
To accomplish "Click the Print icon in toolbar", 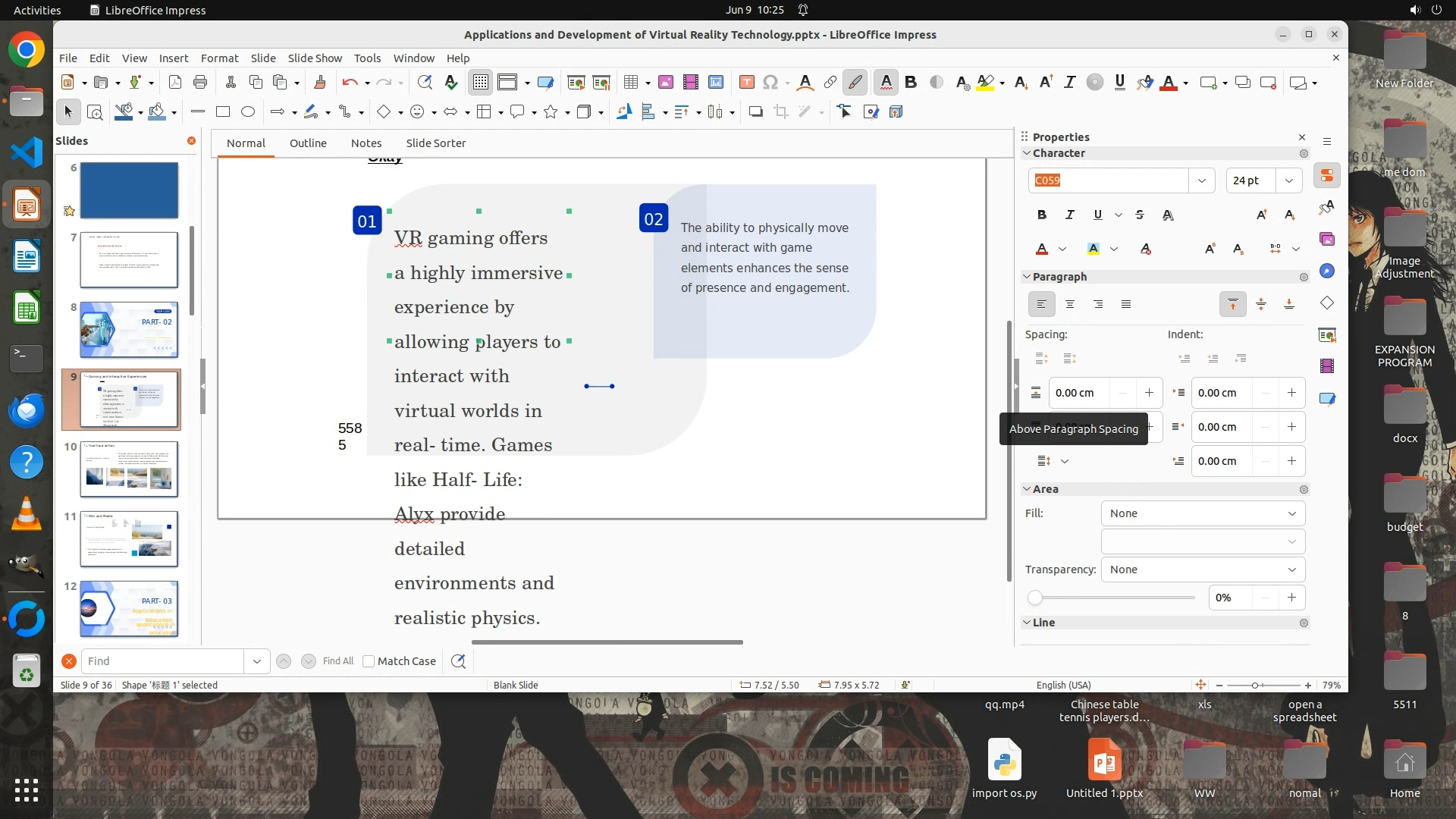I will [x=200, y=83].
